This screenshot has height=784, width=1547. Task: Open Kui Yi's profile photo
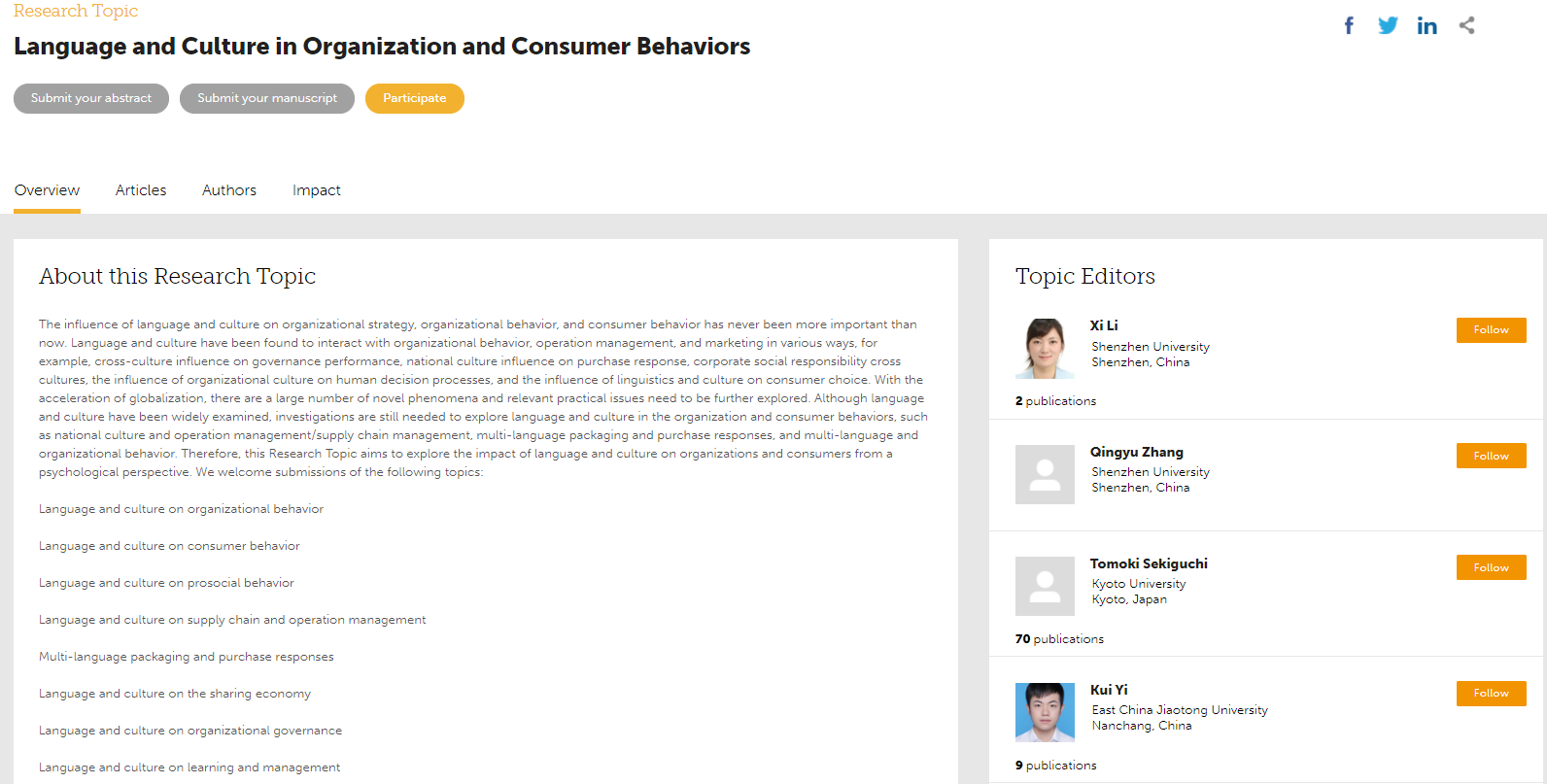click(1045, 712)
